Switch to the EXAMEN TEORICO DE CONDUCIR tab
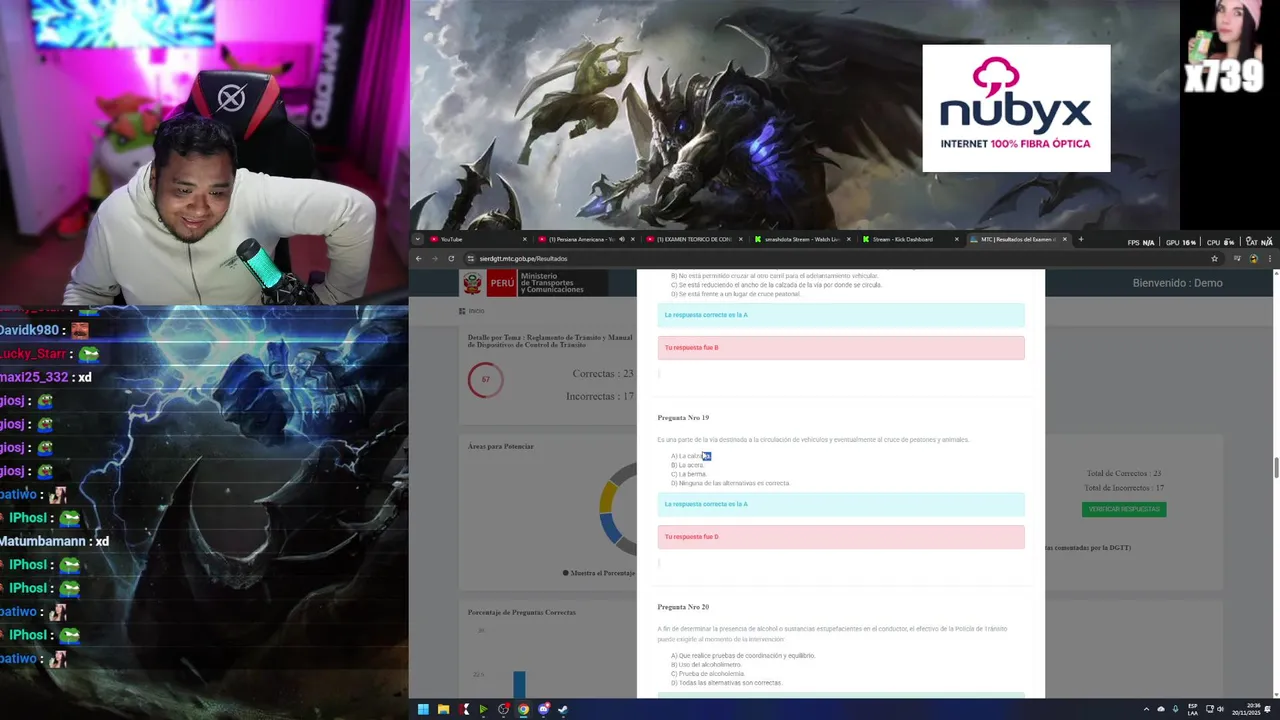The height and width of the screenshot is (720, 1280). click(x=694, y=239)
